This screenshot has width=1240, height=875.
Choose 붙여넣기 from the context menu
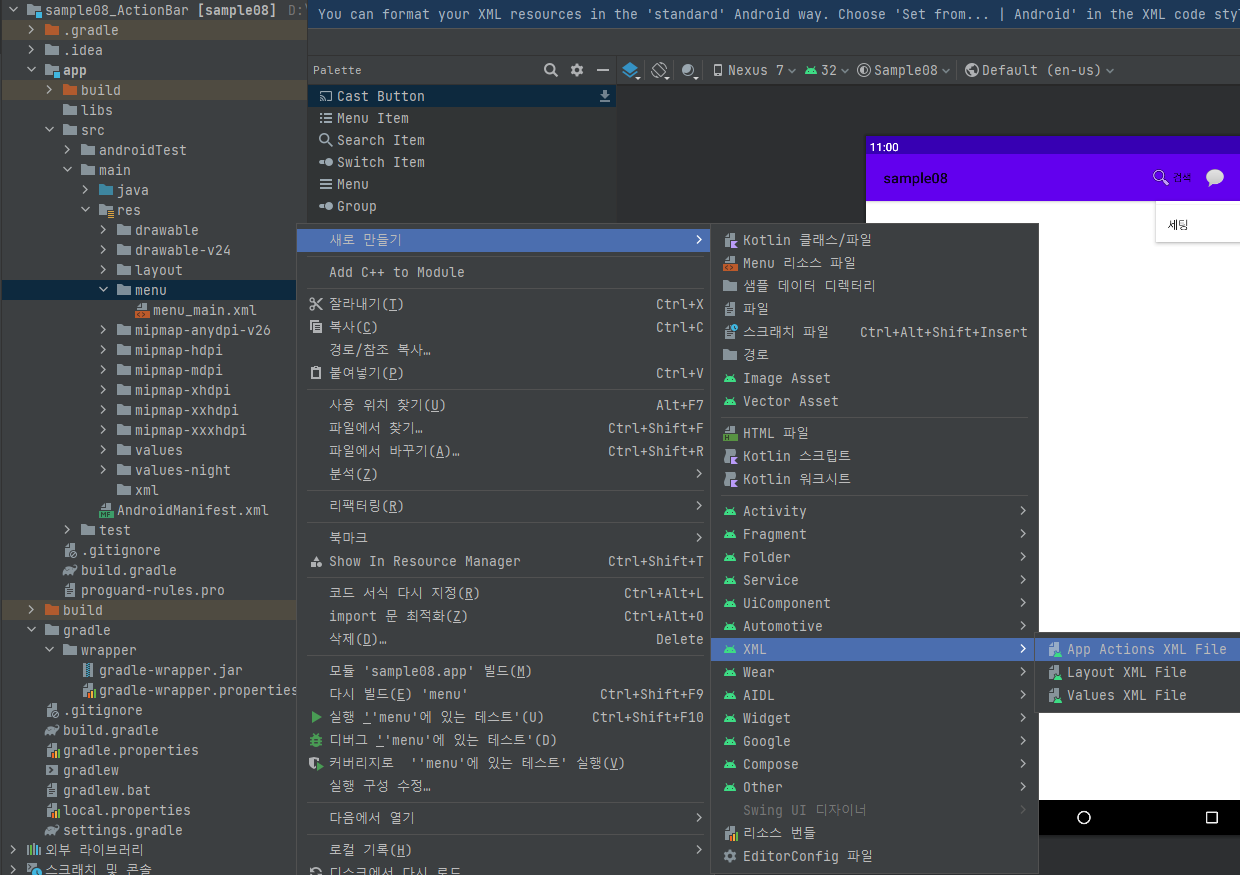coord(506,373)
